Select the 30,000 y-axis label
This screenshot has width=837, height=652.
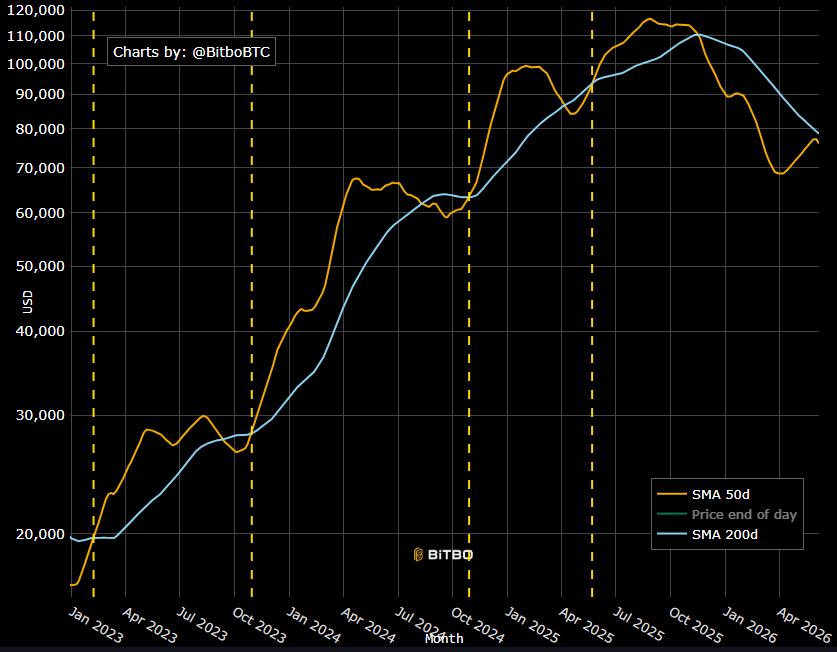pyautogui.click(x=40, y=415)
